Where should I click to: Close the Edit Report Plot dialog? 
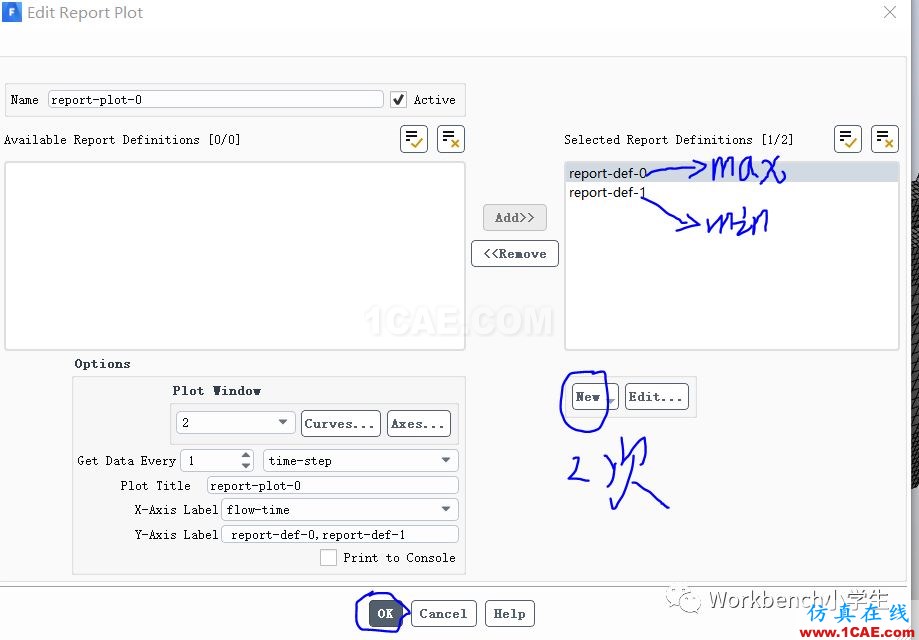pos(890,12)
